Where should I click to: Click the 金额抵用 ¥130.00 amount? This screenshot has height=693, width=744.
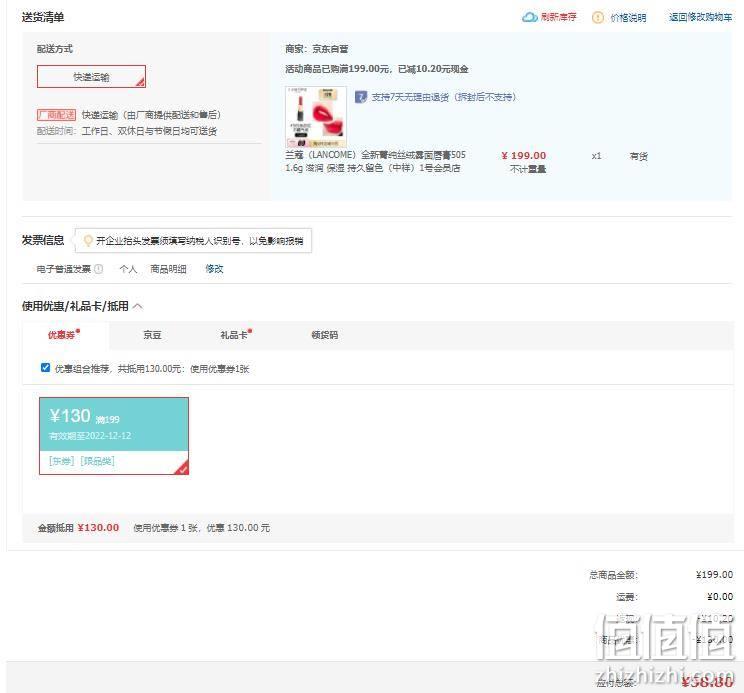click(x=98, y=527)
